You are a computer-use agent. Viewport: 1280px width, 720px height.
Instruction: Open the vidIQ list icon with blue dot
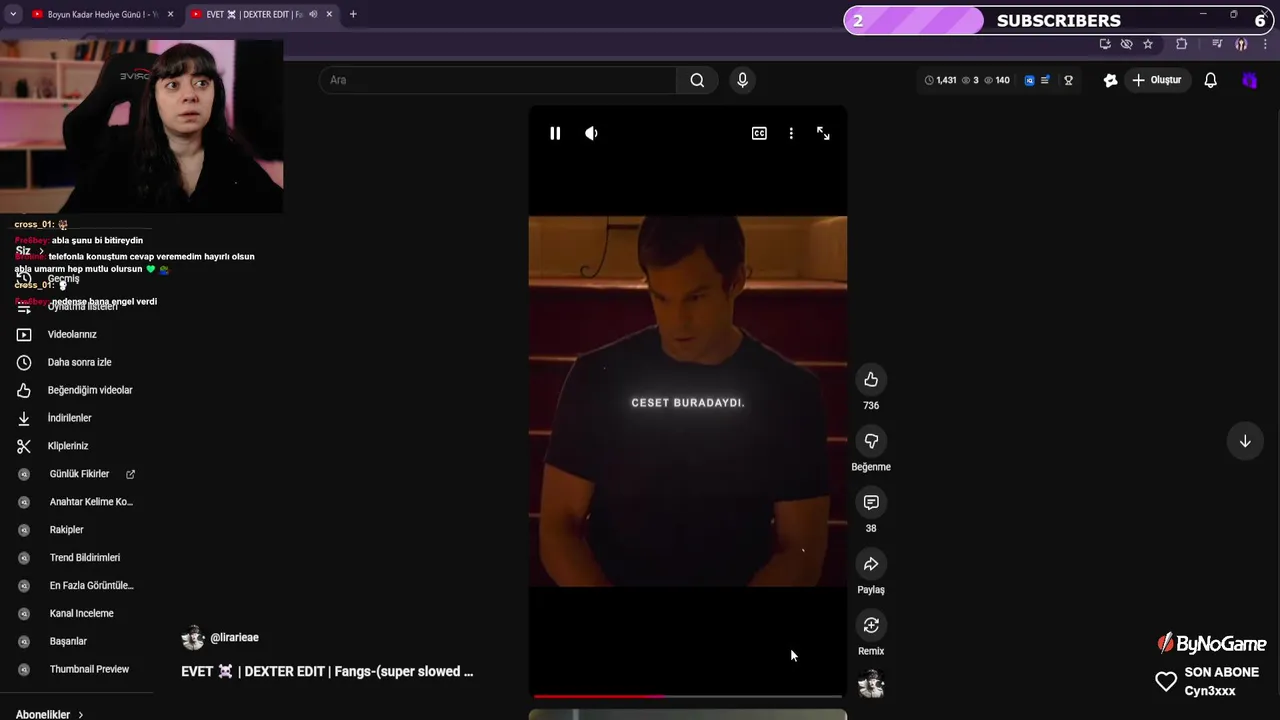point(1045,80)
